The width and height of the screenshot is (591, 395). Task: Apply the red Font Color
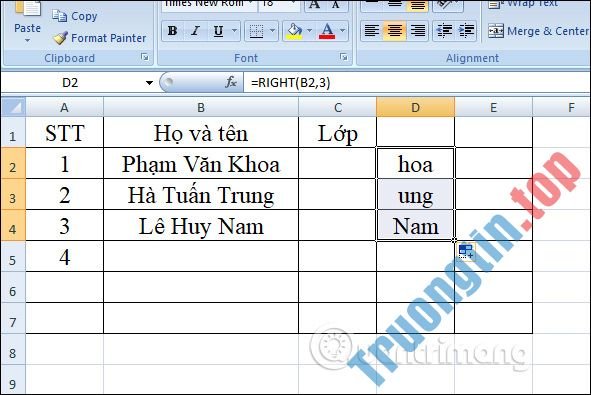click(327, 31)
